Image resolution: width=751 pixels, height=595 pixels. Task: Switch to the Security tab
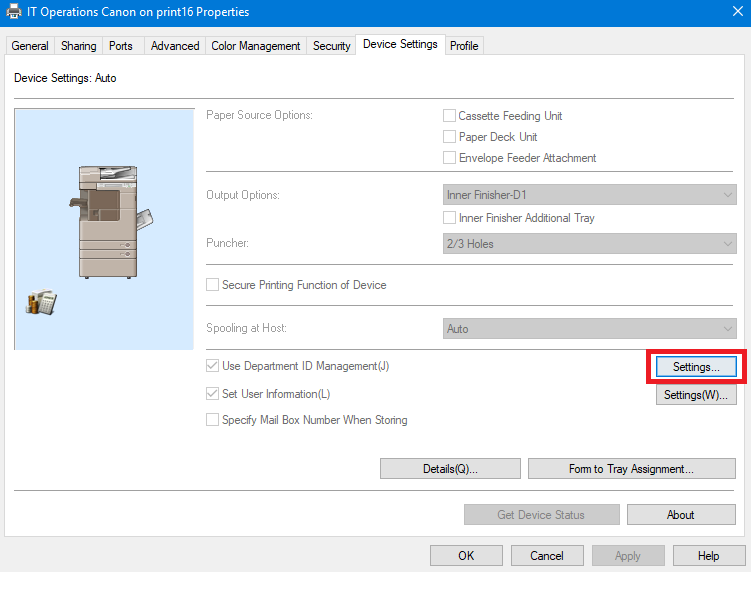tap(331, 46)
